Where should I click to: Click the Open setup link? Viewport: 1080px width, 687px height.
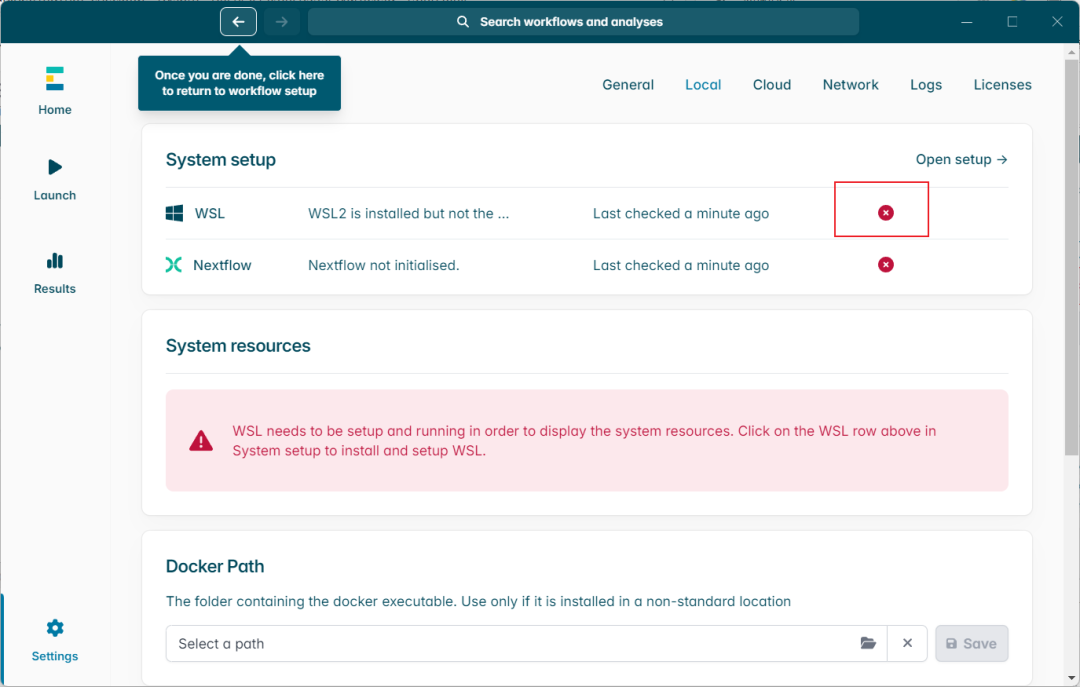click(961, 159)
